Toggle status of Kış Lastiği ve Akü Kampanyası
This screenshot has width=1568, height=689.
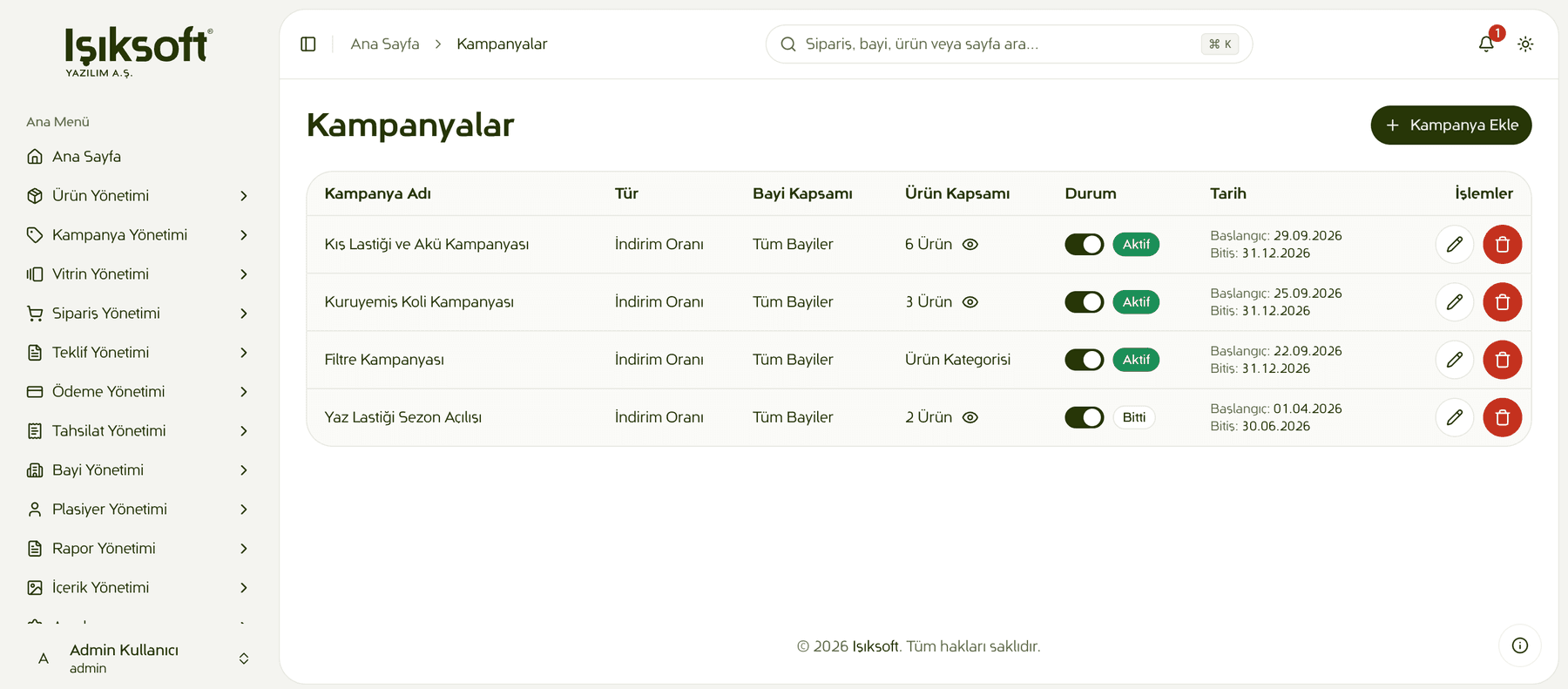1085,244
